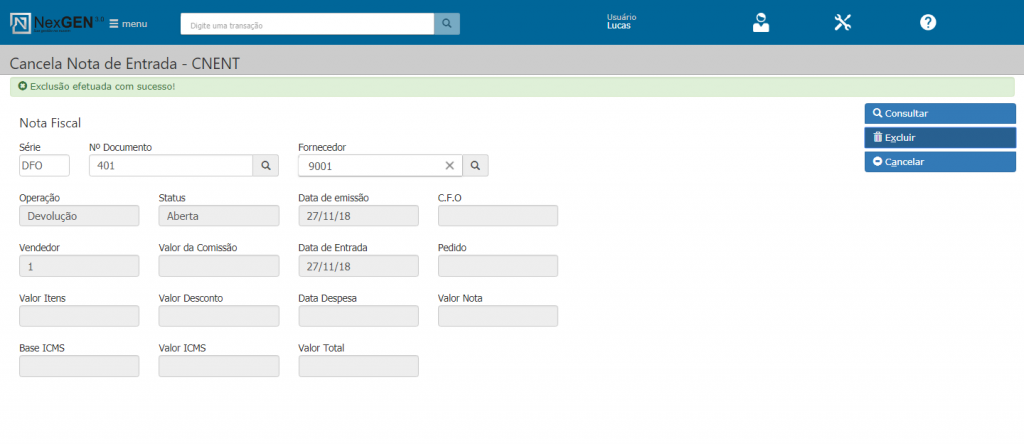Viewport: 1024px width, 444px height.
Task: Click the Usuário Lucas label
Action: coord(621,22)
